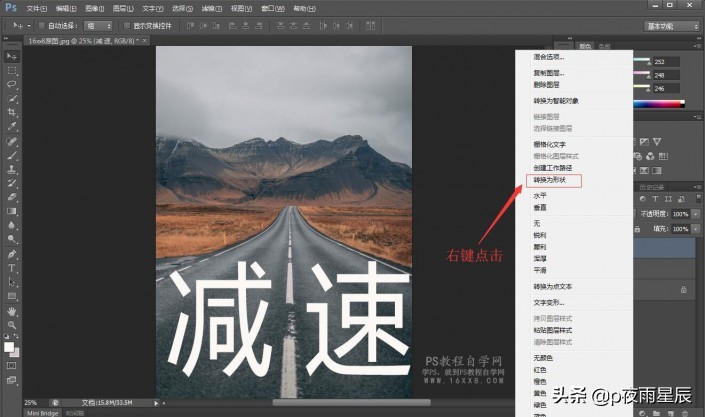The image size is (705, 417).
Task: Select the Brush tool
Action: (12, 156)
